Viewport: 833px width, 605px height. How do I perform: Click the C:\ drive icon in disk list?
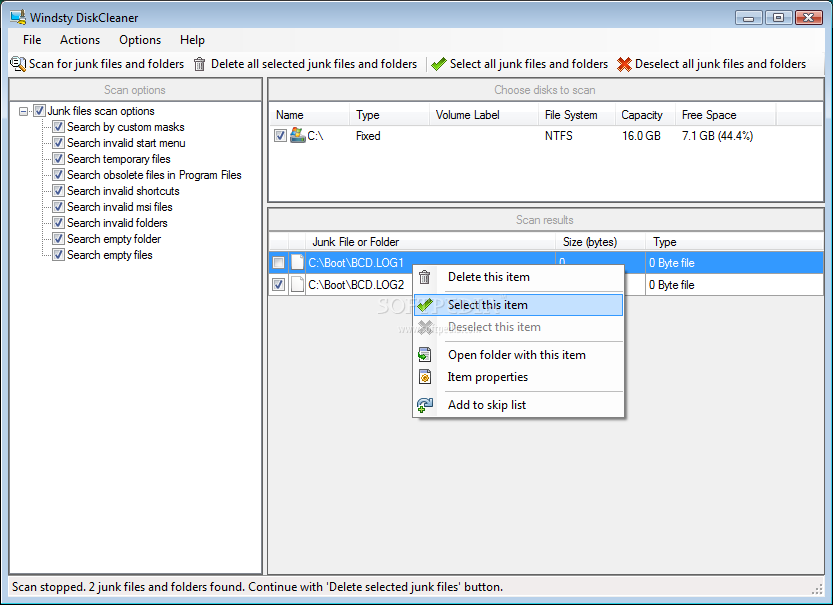[298, 135]
